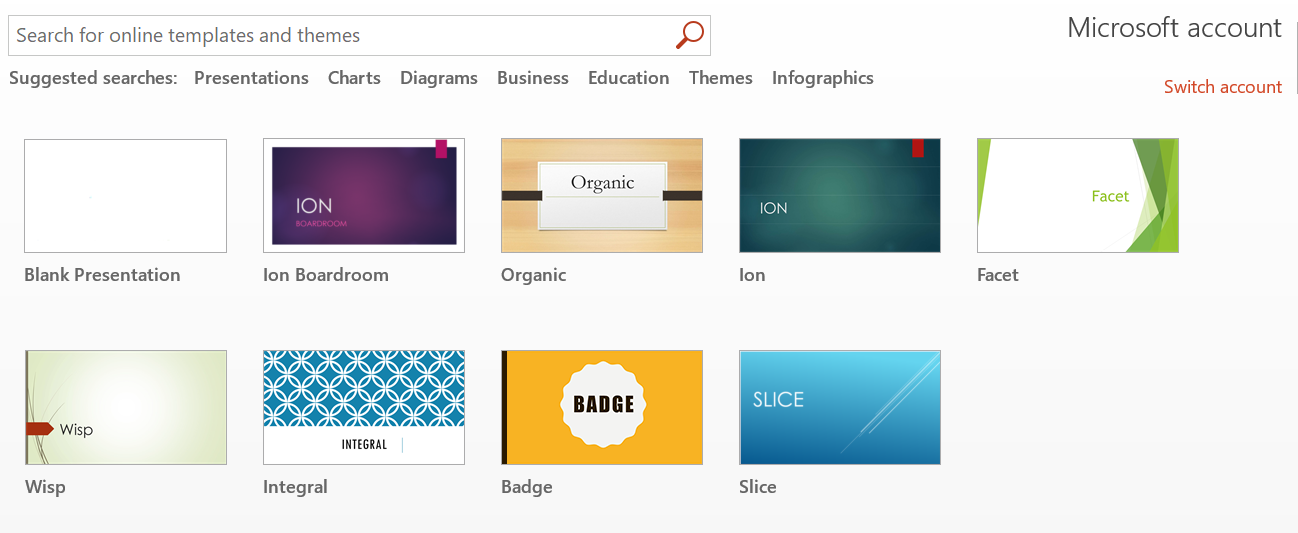Click the Slice caption below thumbnail
The width and height of the screenshot is (1298, 533).
(758, 487)
